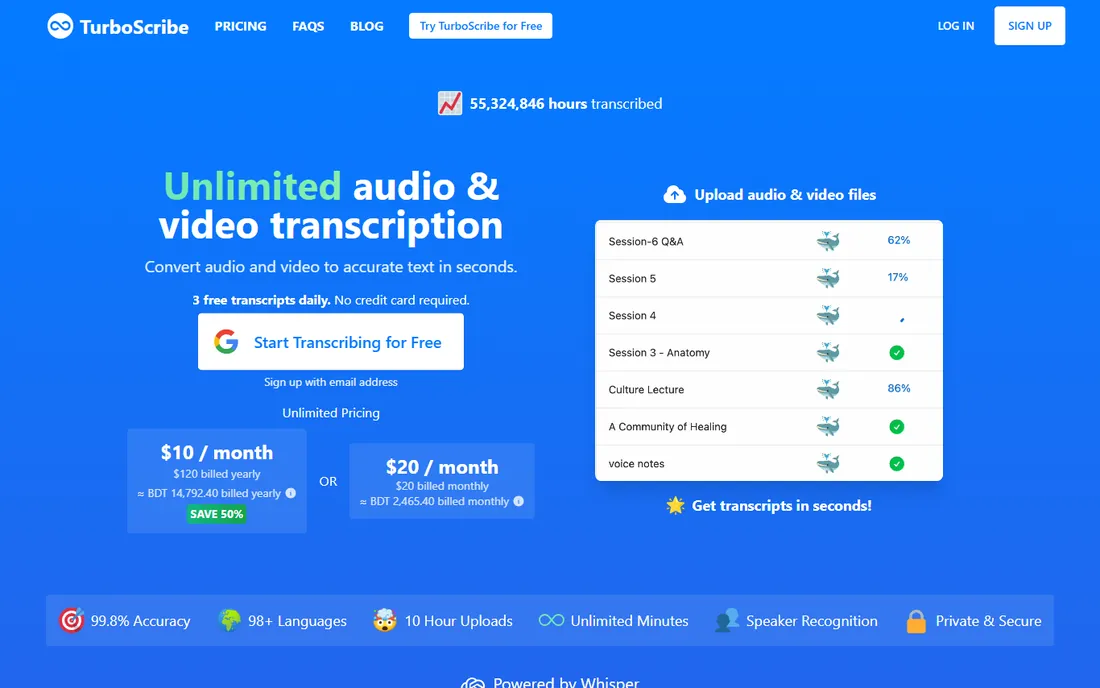Click the SAVE 50% badge
This screenshot has width=1100, height=688.
pyautogui.click(x=217, y=514)
